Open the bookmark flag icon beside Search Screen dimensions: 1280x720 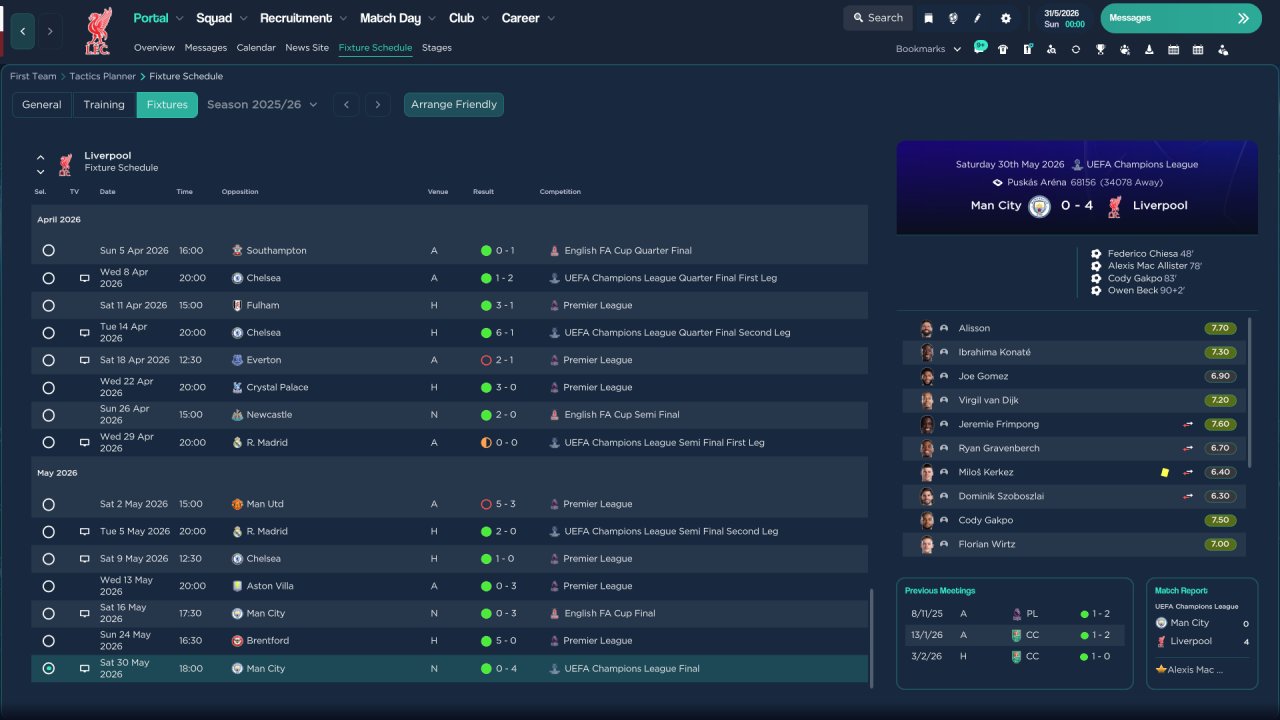(x=929, y=18)
